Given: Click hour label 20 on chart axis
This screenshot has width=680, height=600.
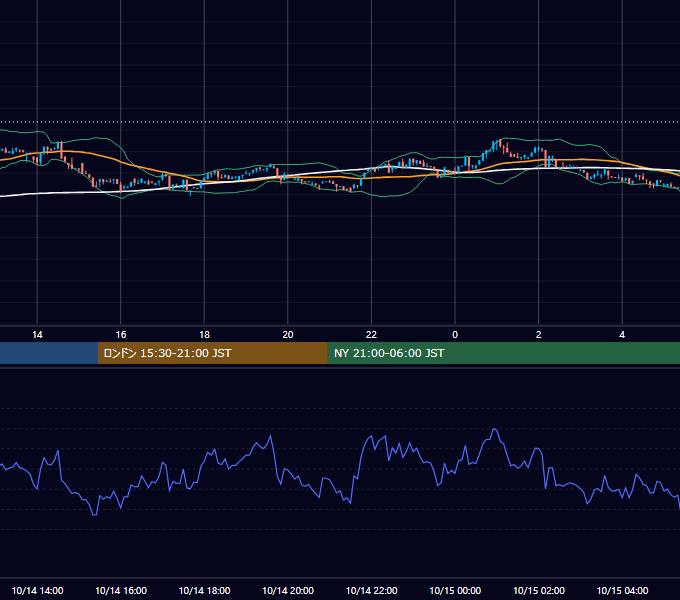Looking at the screenshot, I should [288, 335].
